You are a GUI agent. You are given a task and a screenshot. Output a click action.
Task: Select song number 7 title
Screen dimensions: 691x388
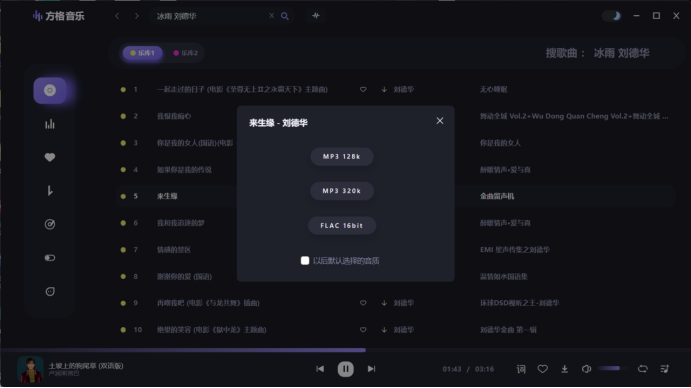174,250
